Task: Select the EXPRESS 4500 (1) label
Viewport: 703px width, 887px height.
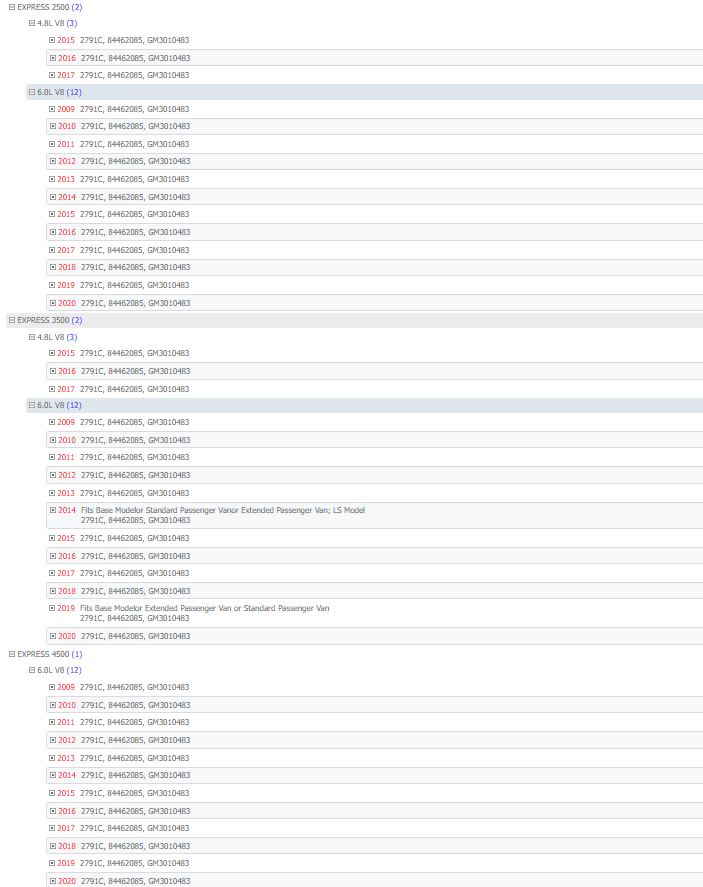Action: coord(50,654)
